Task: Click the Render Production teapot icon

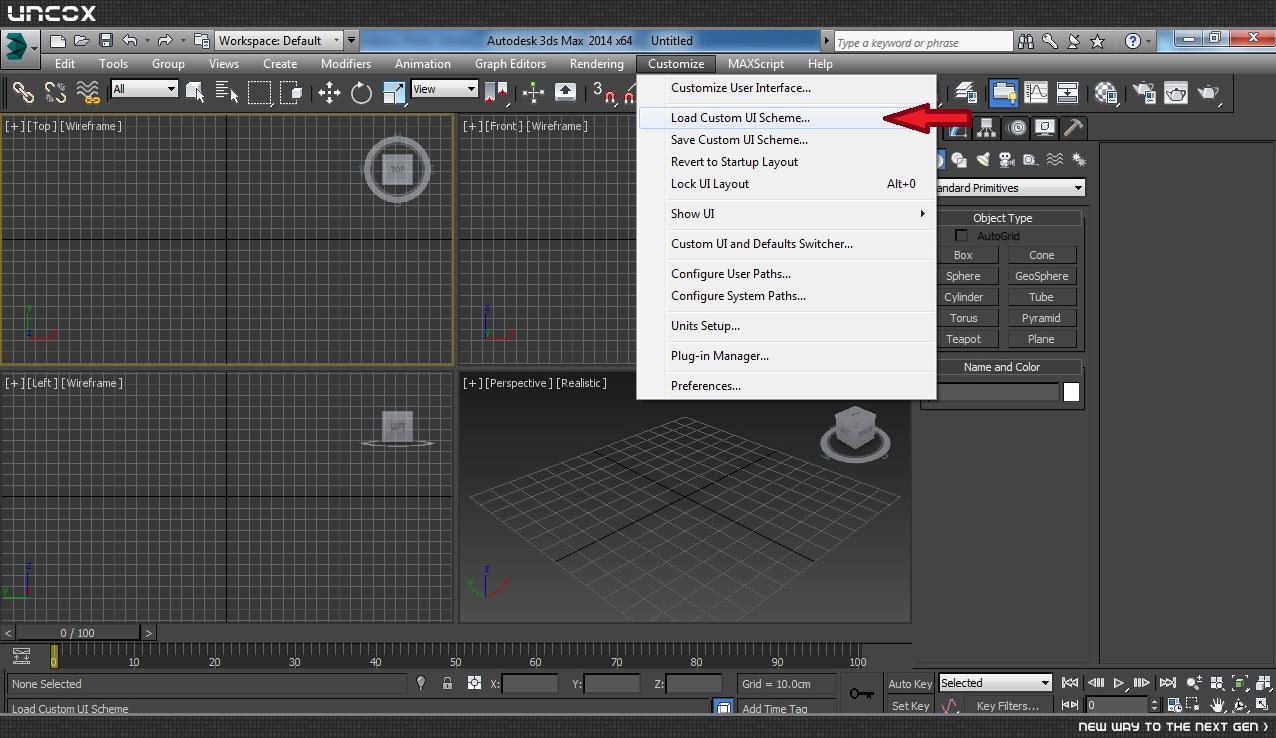Action: (x=1208, y=93)
